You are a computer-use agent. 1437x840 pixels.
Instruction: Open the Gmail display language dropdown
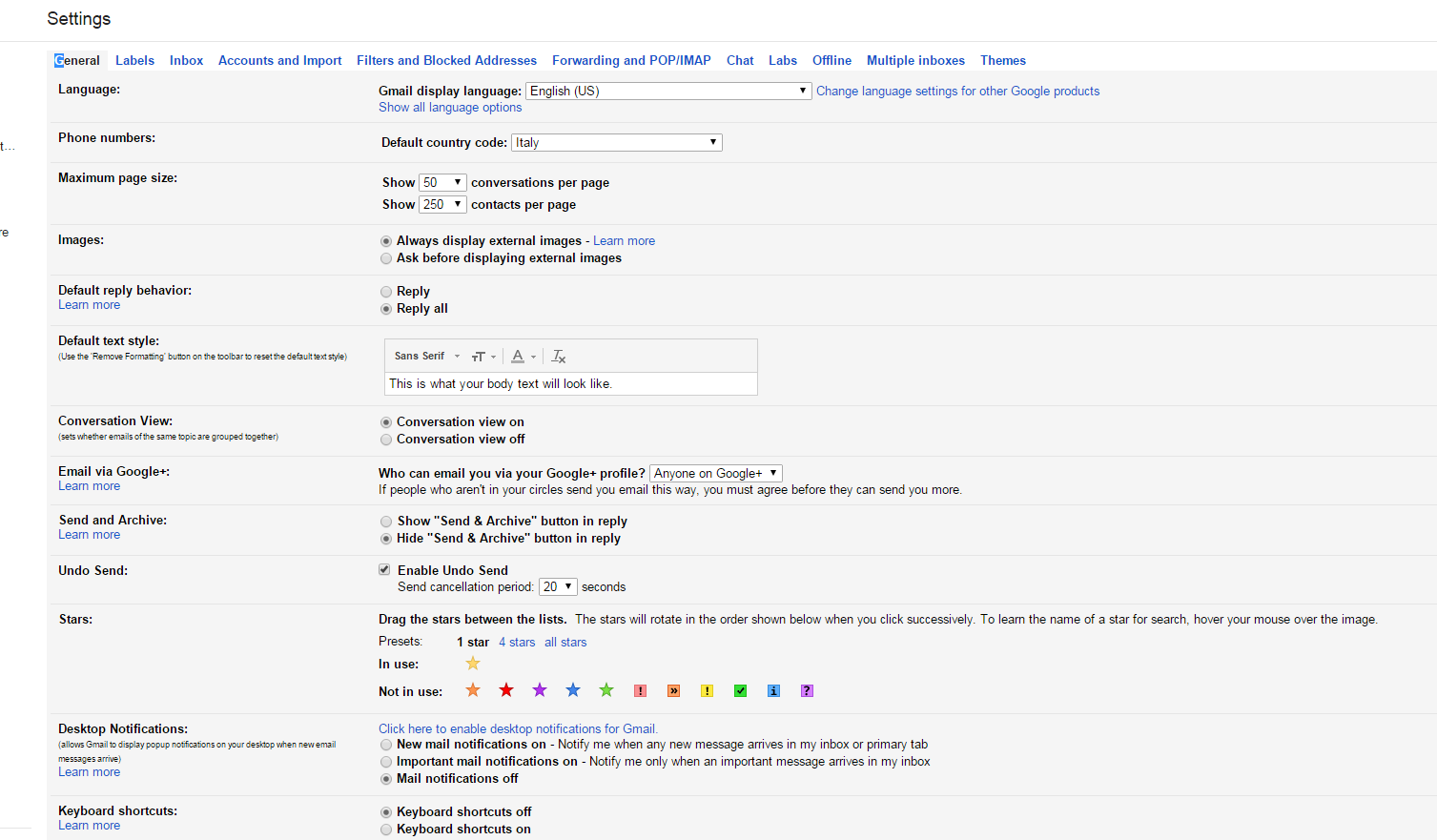point(668,92)
